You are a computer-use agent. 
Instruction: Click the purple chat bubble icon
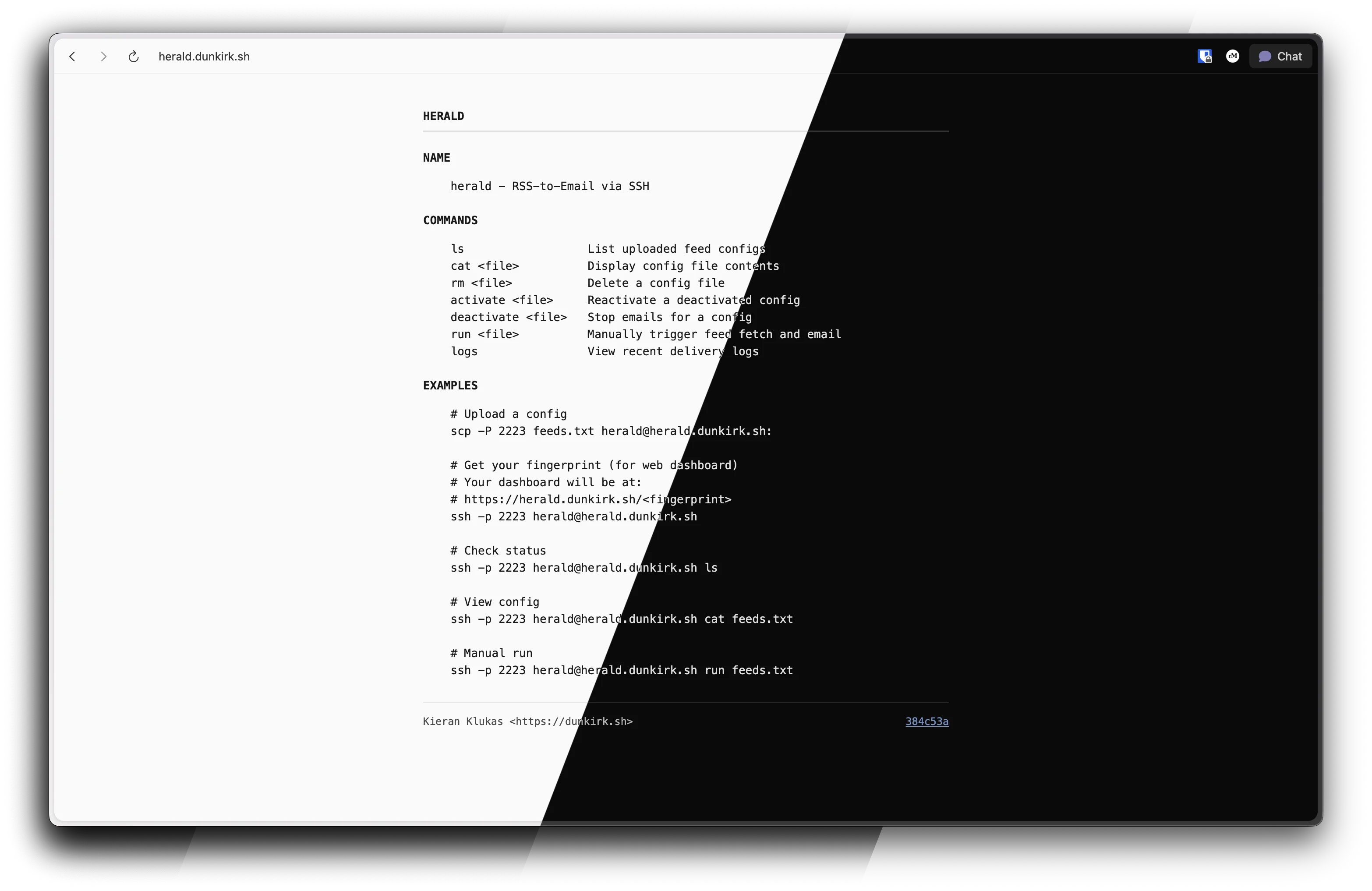click(1265, 56)
